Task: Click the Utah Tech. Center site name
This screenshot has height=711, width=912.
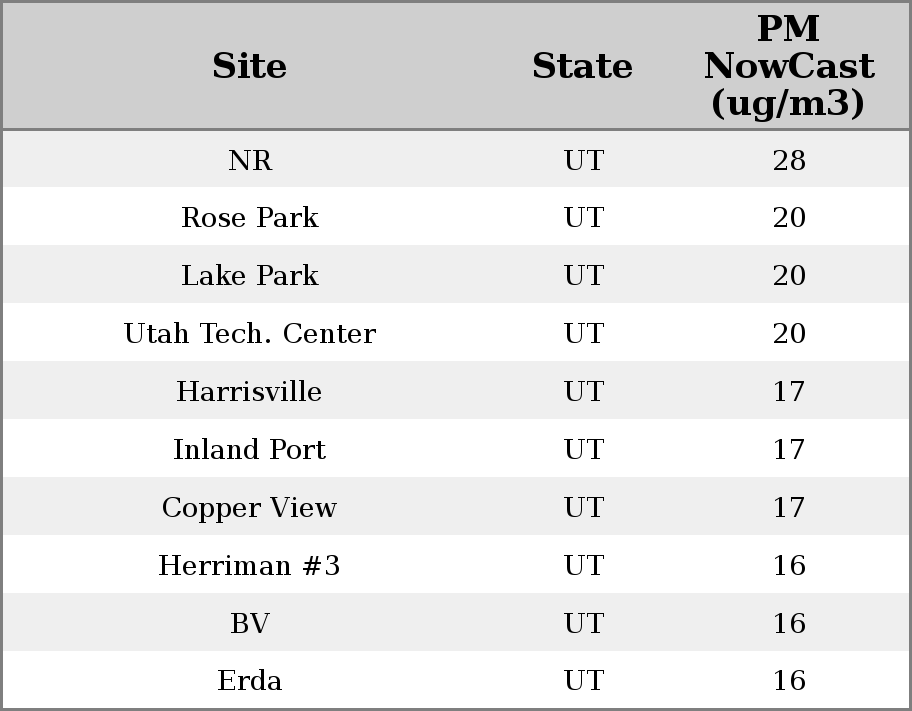Action: [x=250, y=334]
